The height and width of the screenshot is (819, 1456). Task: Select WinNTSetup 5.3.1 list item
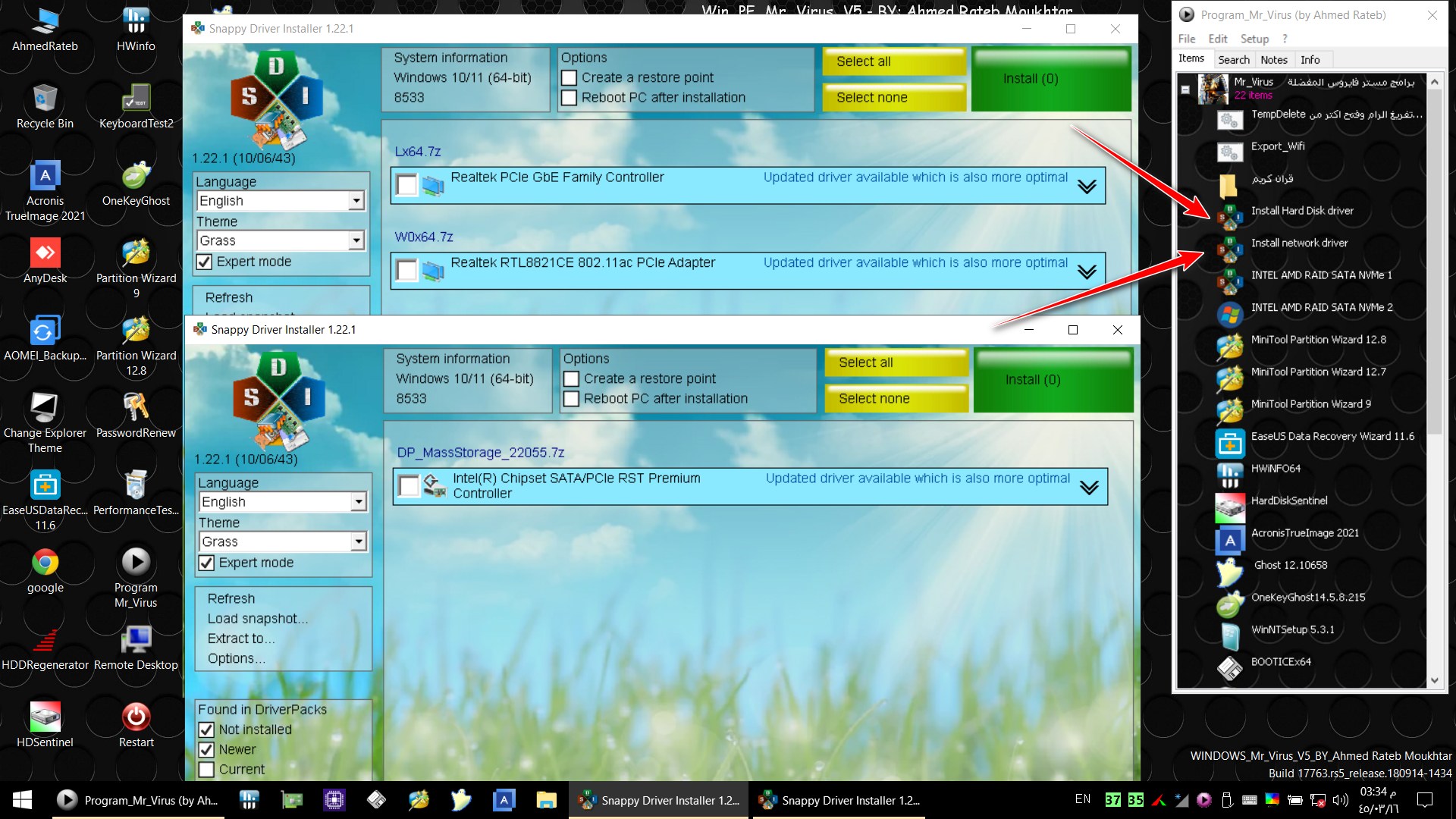pyautogui.click(x=1292, y=630)
